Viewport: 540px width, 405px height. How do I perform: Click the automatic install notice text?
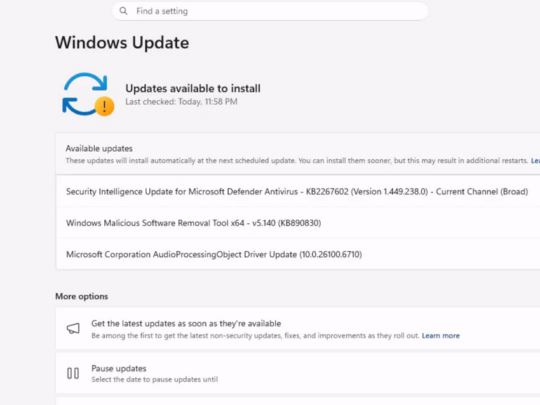[297, 161]
